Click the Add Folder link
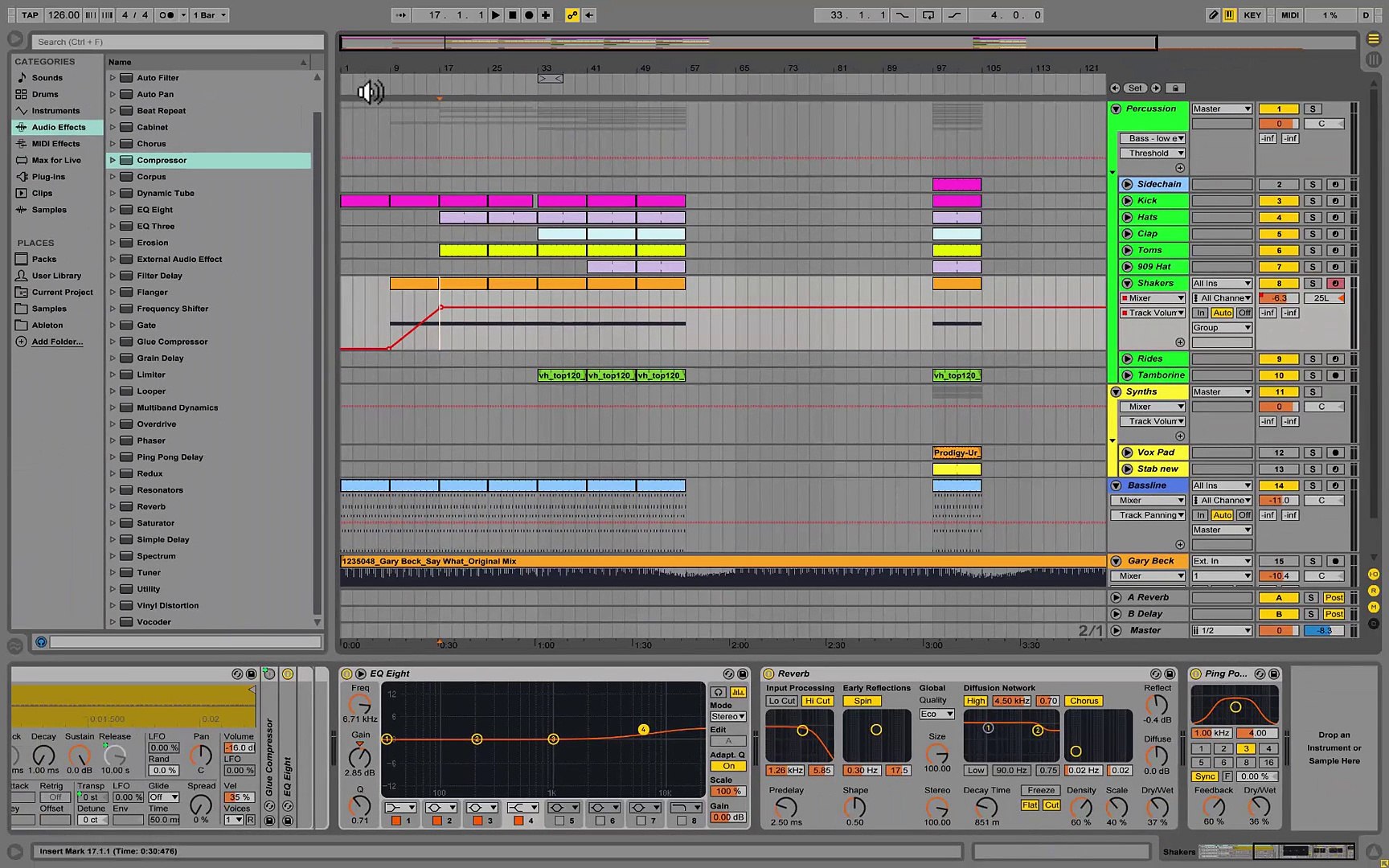The width and height of the screenshot is (1389, 868). click(x=57, y=342)
